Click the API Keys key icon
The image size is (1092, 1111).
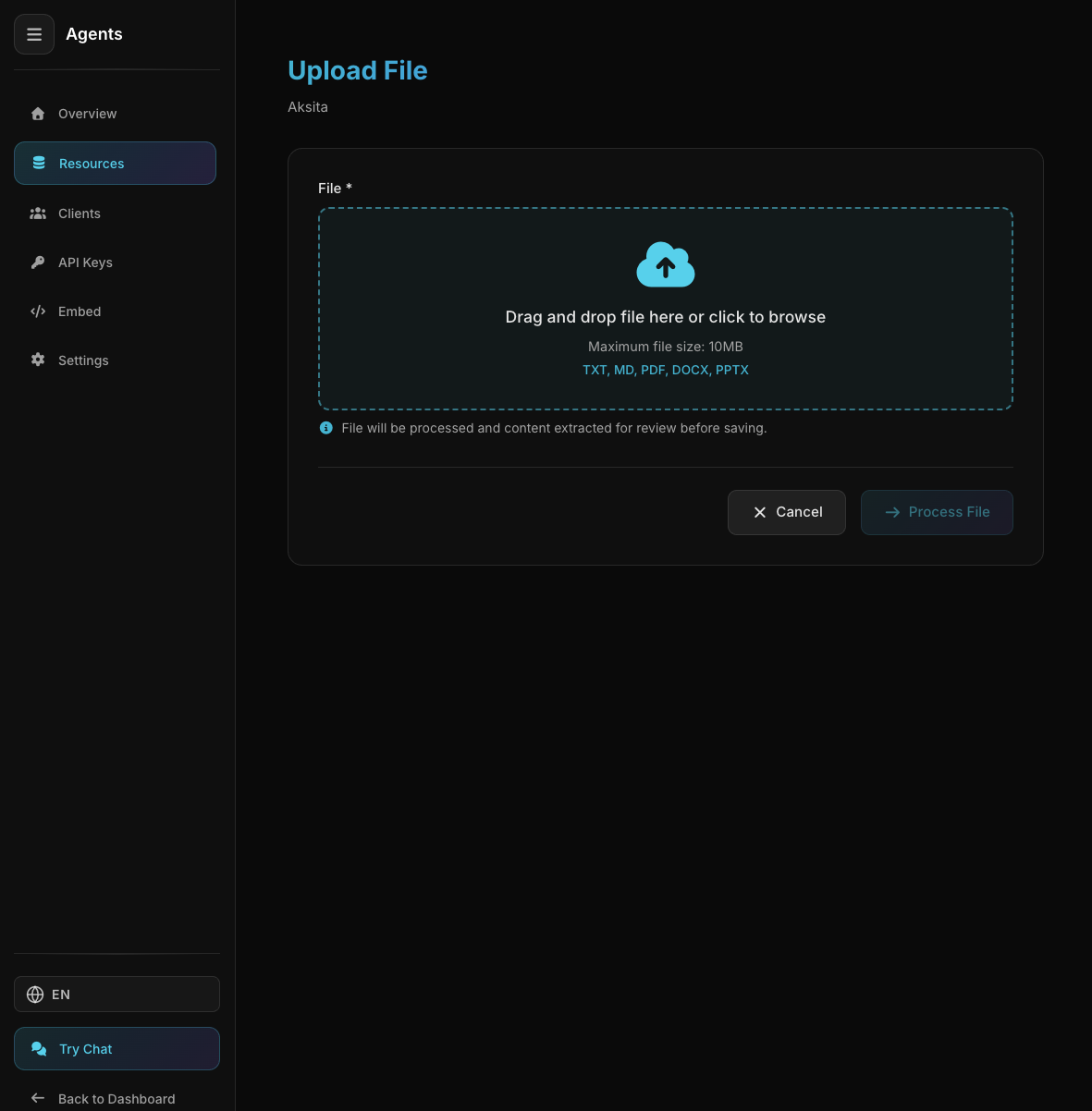coord(38,262)
